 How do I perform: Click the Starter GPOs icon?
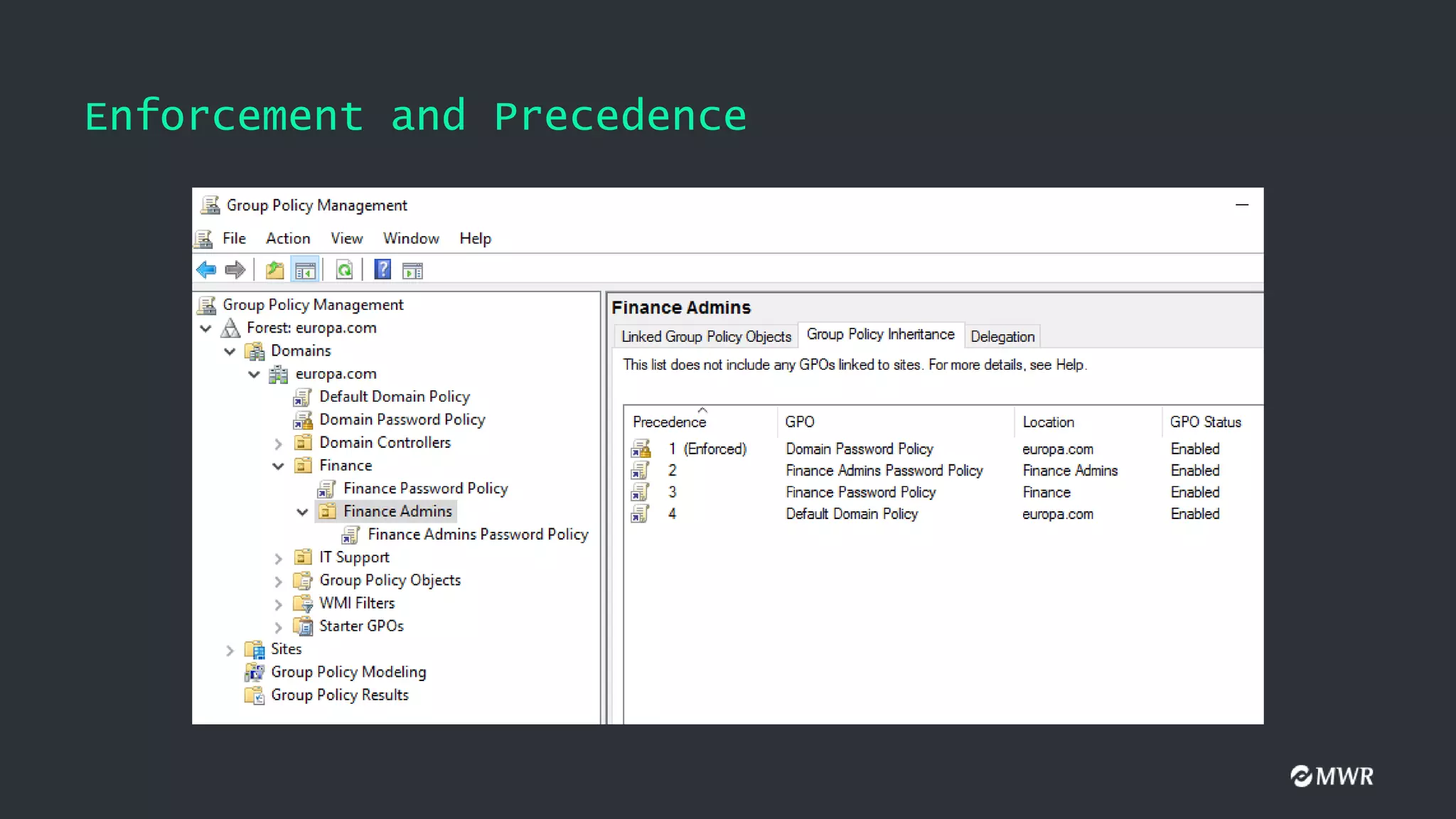point(303,626)
